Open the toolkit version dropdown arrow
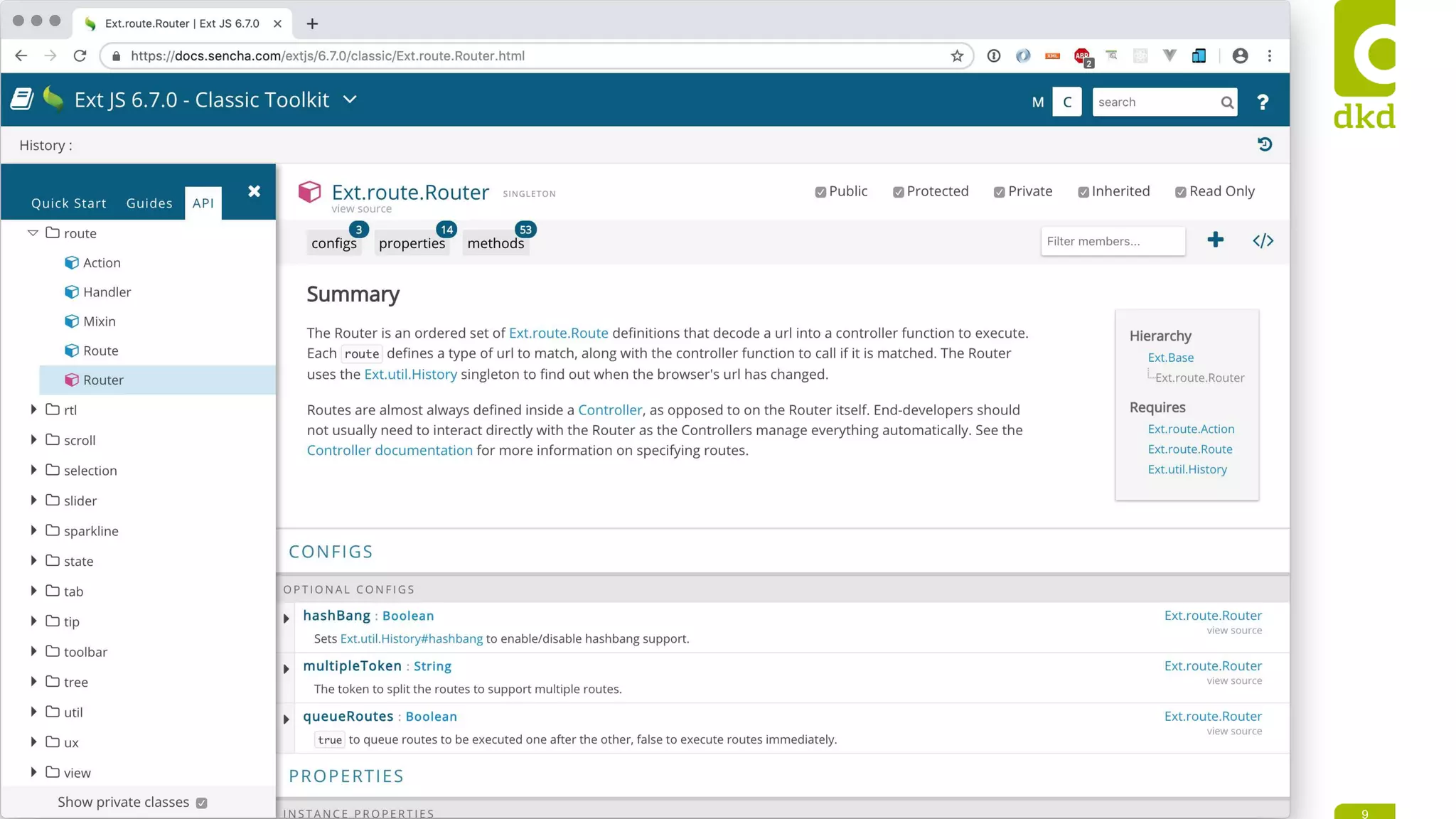The width and height of the screenshot is (1456, 819). pos(350,100)
